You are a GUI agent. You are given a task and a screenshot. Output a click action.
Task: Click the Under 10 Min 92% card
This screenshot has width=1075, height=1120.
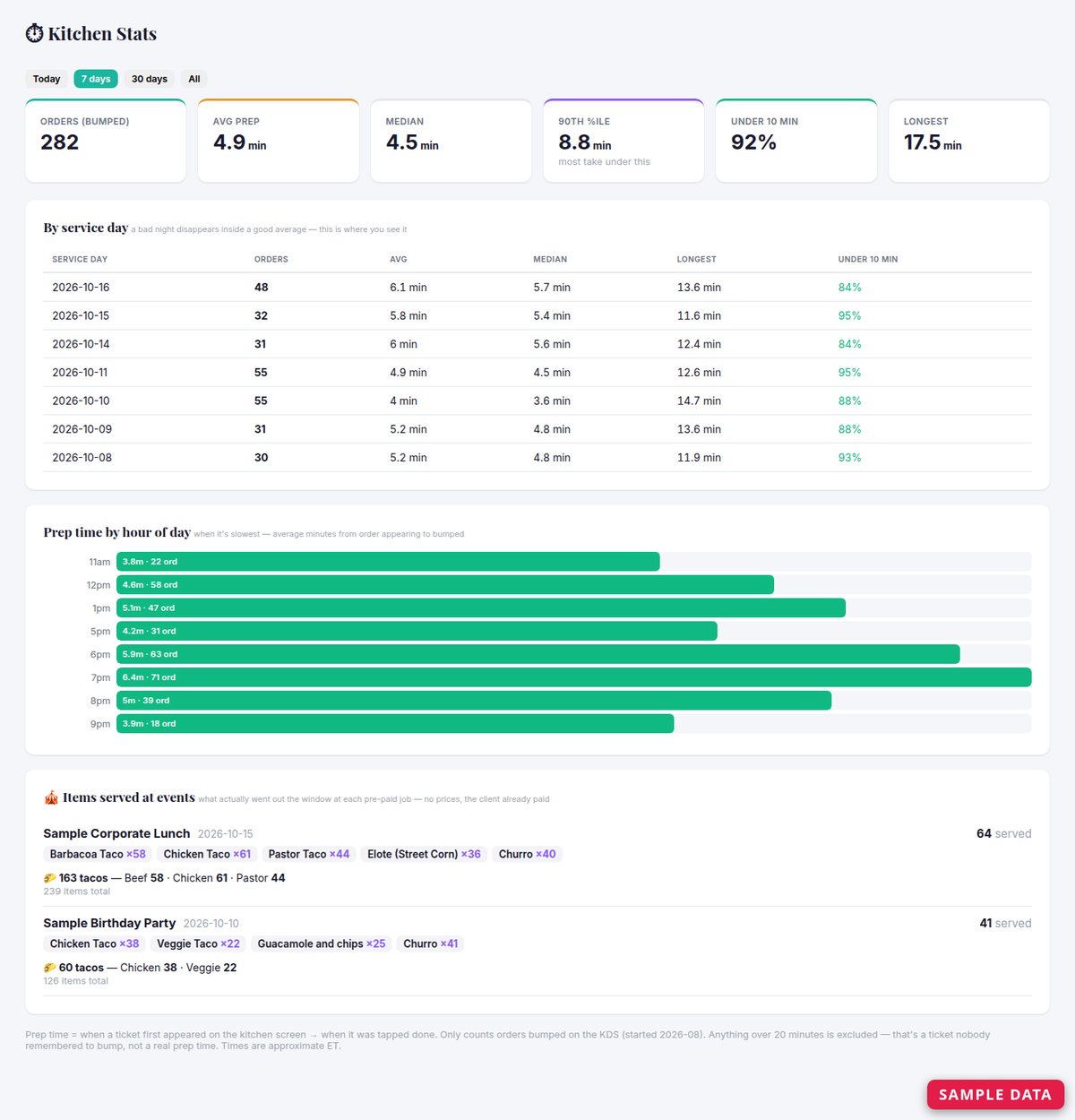point(796,141)
